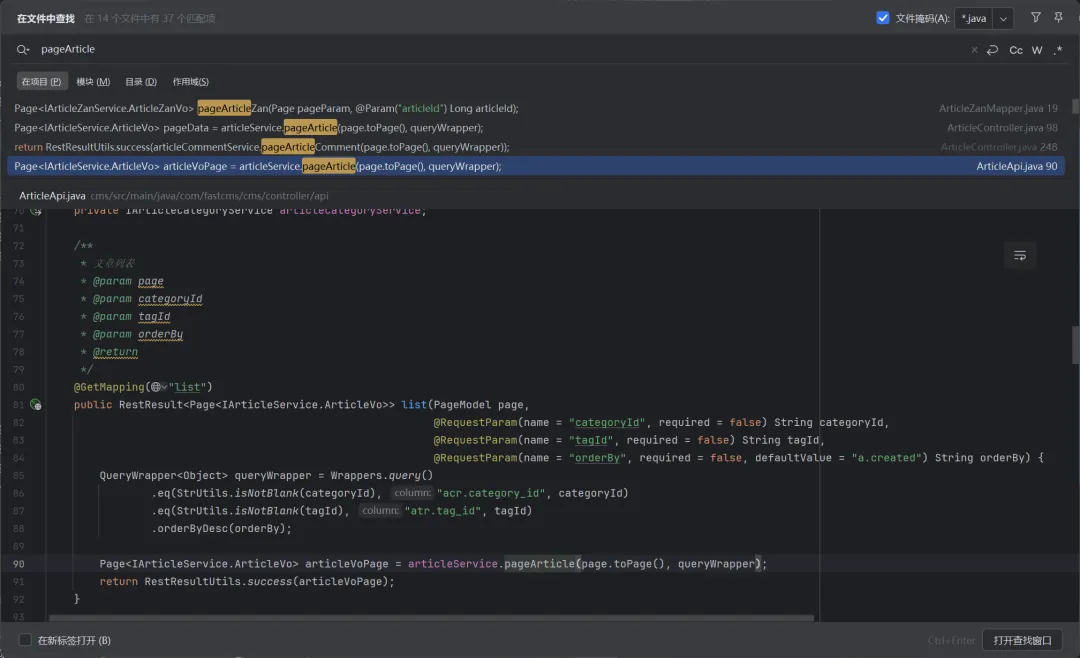Expand the *.java file mask dropdown
The height and width of the screenshot is (658, 1080).
click(1003, 18)
